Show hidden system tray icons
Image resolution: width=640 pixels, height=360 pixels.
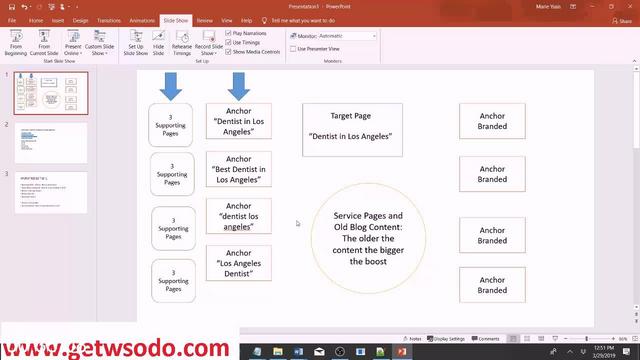coord(570,351)
